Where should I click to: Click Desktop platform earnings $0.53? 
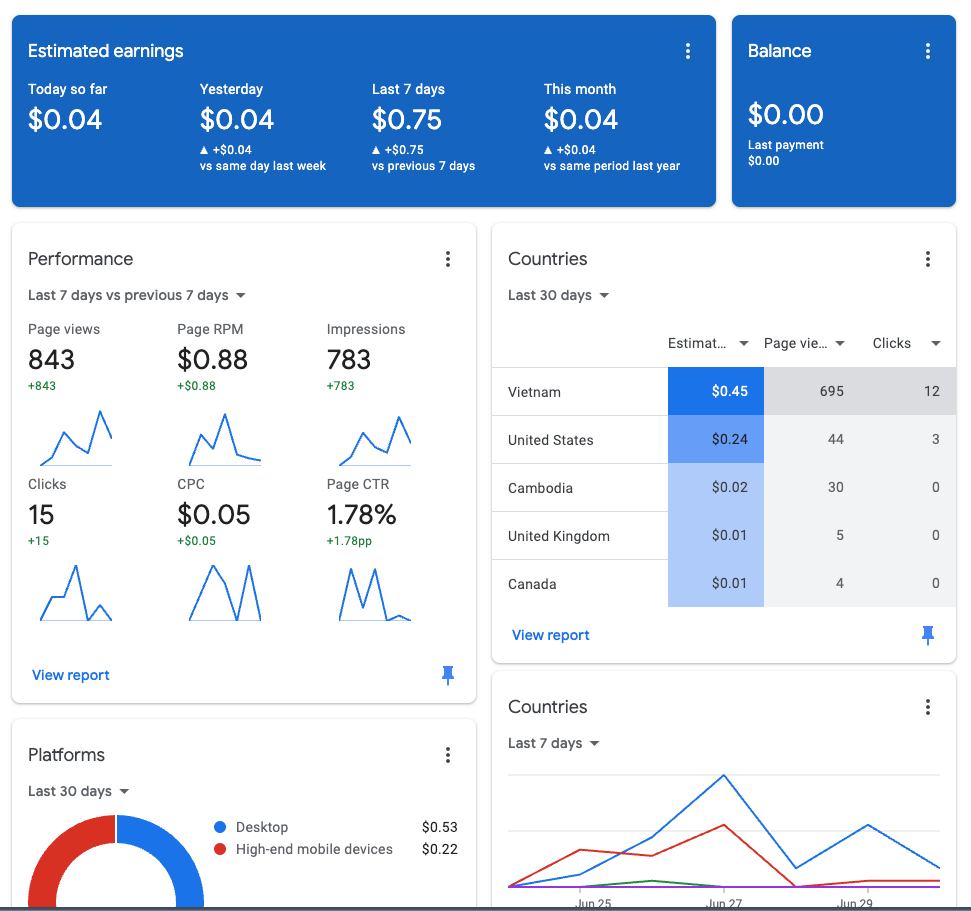tap(440, 827)
